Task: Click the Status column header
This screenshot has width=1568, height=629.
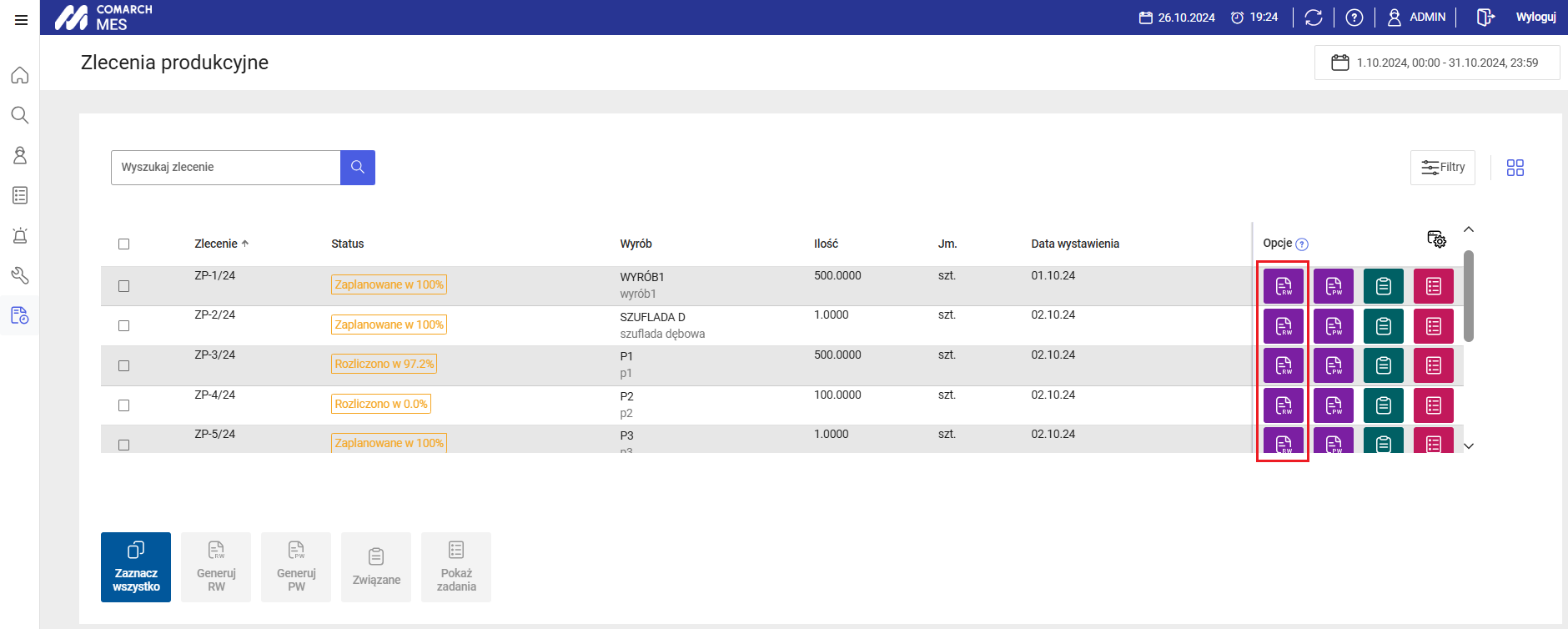Action: 347,244
